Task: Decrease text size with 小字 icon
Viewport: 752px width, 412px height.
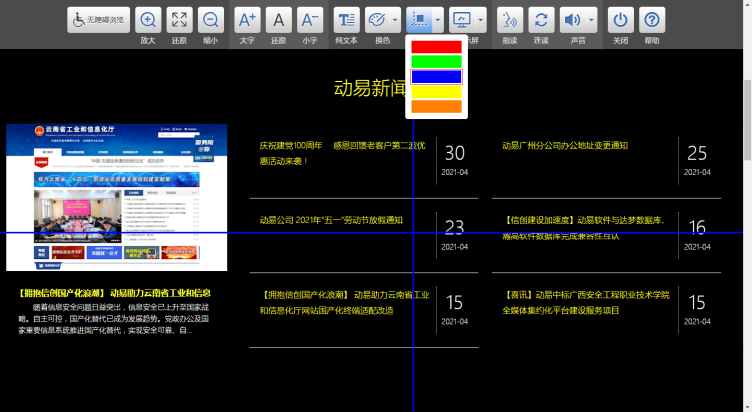Action: 310,20
